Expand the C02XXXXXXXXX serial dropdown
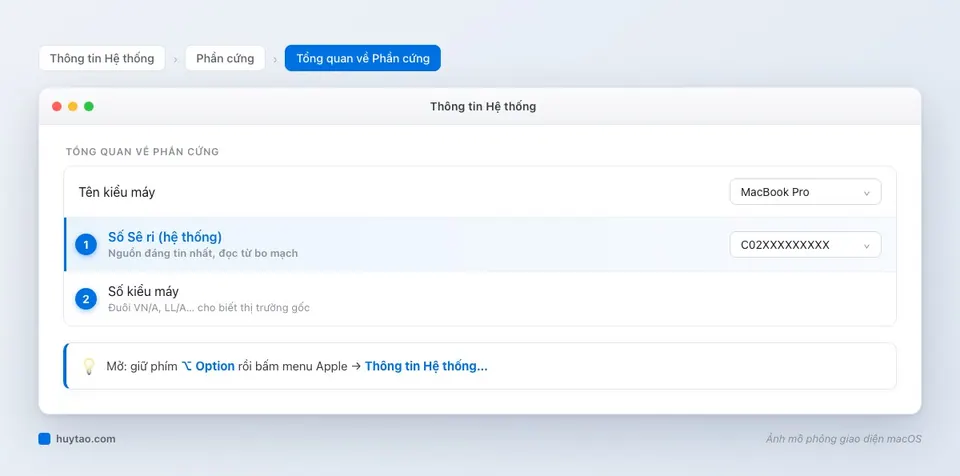This screenshot has width=960, height=476. tap(805, 244)
